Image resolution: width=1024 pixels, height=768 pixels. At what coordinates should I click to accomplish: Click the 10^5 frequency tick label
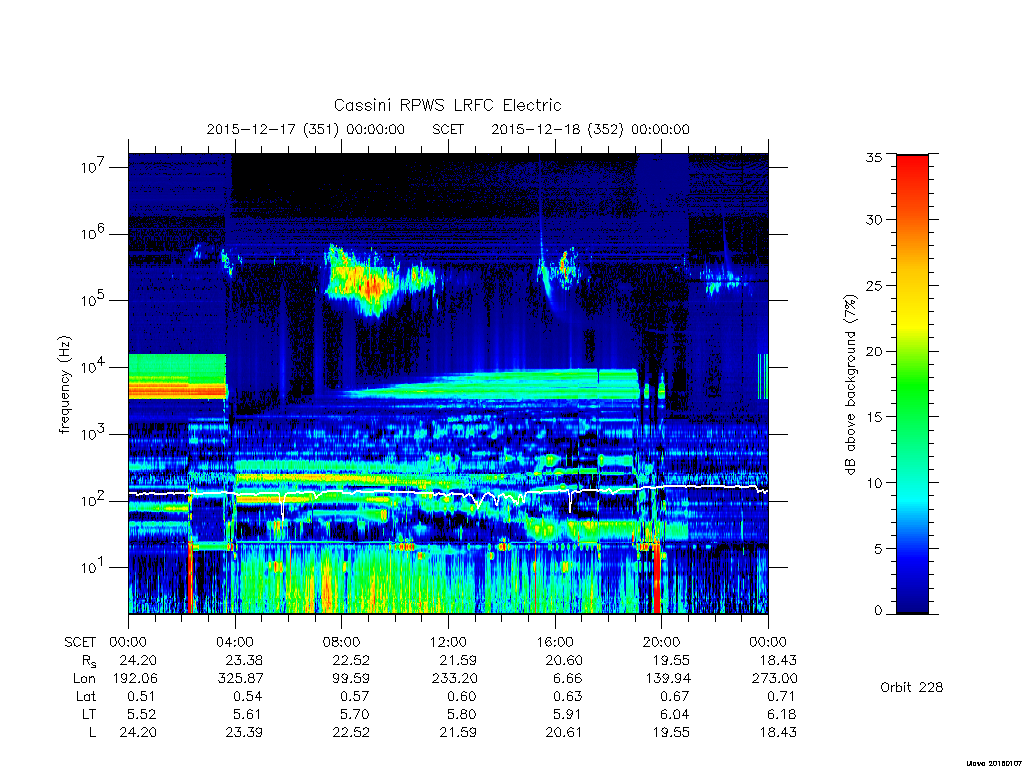[x=95, y=300]
